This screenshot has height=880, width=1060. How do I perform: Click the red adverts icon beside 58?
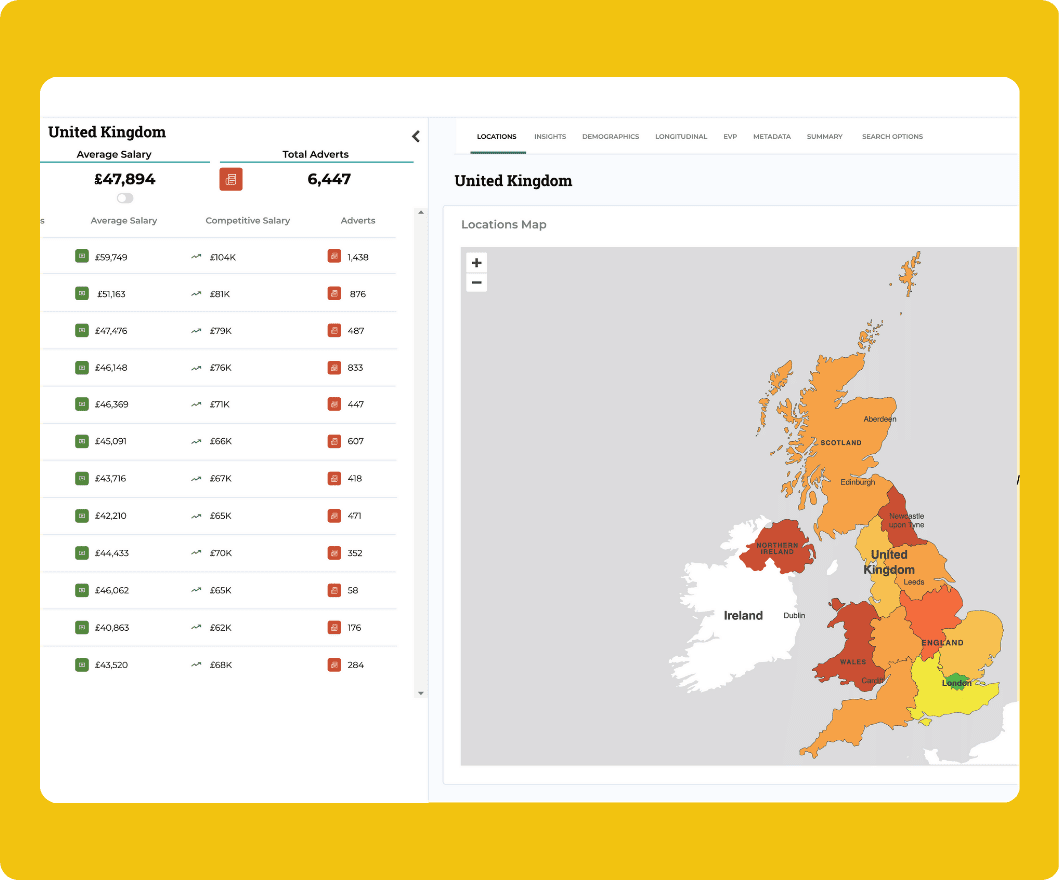pos(334,590)
